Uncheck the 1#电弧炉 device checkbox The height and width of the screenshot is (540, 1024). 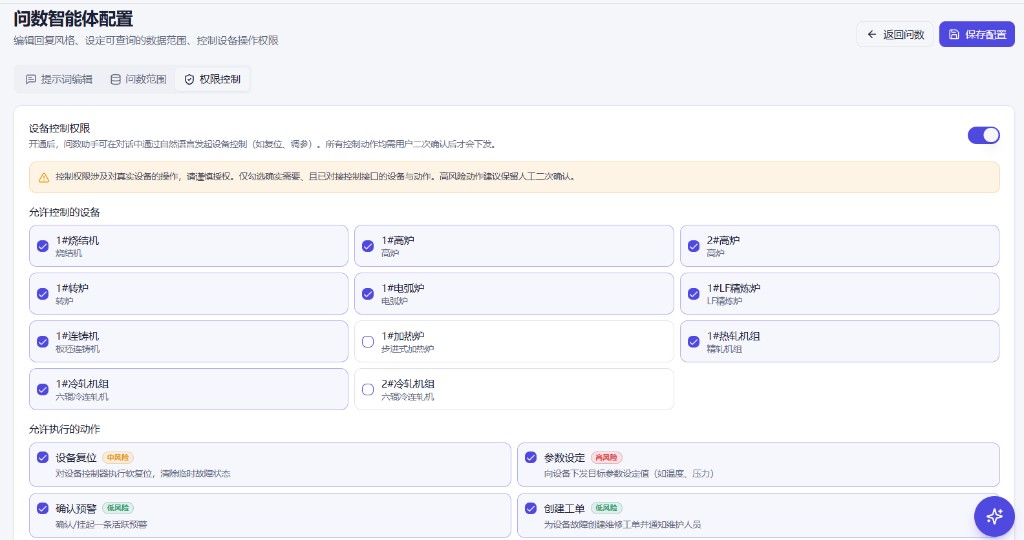[x=368, y=294]
